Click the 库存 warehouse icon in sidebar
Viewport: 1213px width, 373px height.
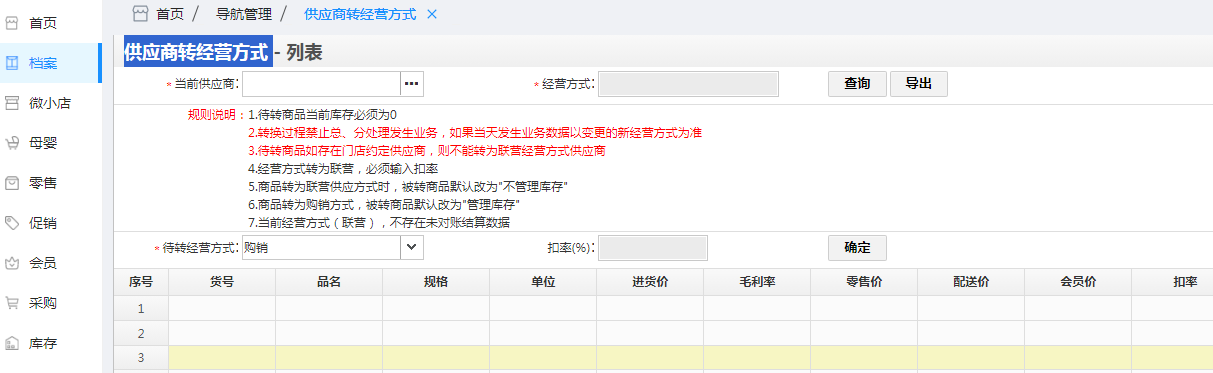point(13,343)
